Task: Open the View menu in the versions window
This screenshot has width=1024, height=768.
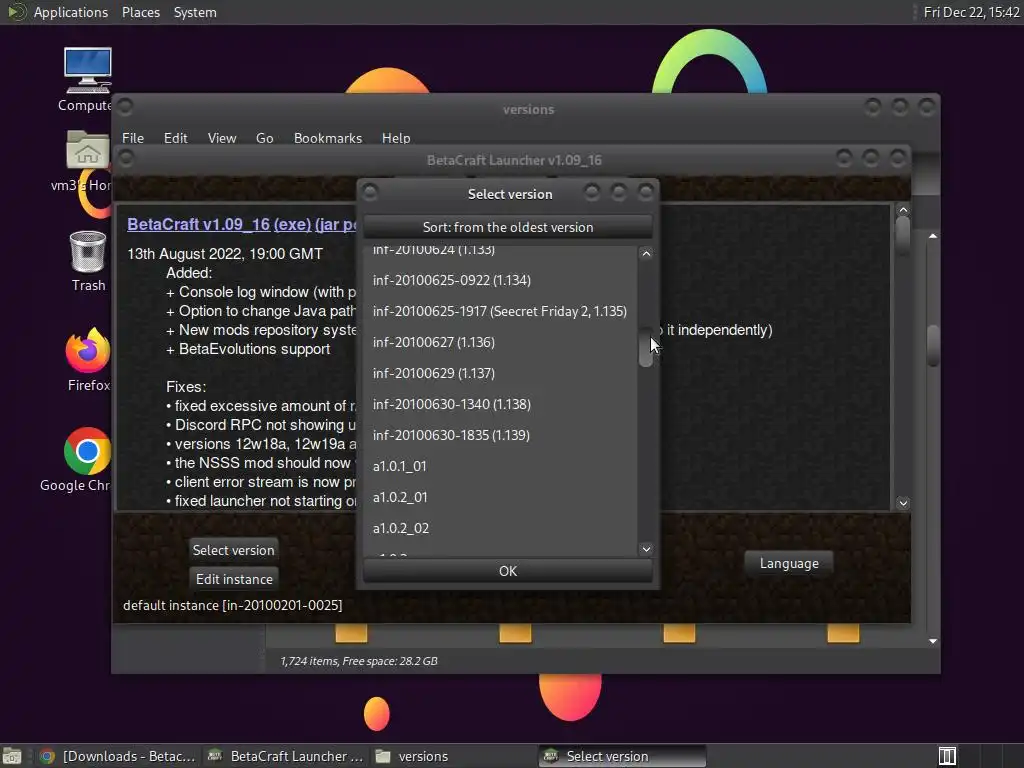Action: point(221,138)
